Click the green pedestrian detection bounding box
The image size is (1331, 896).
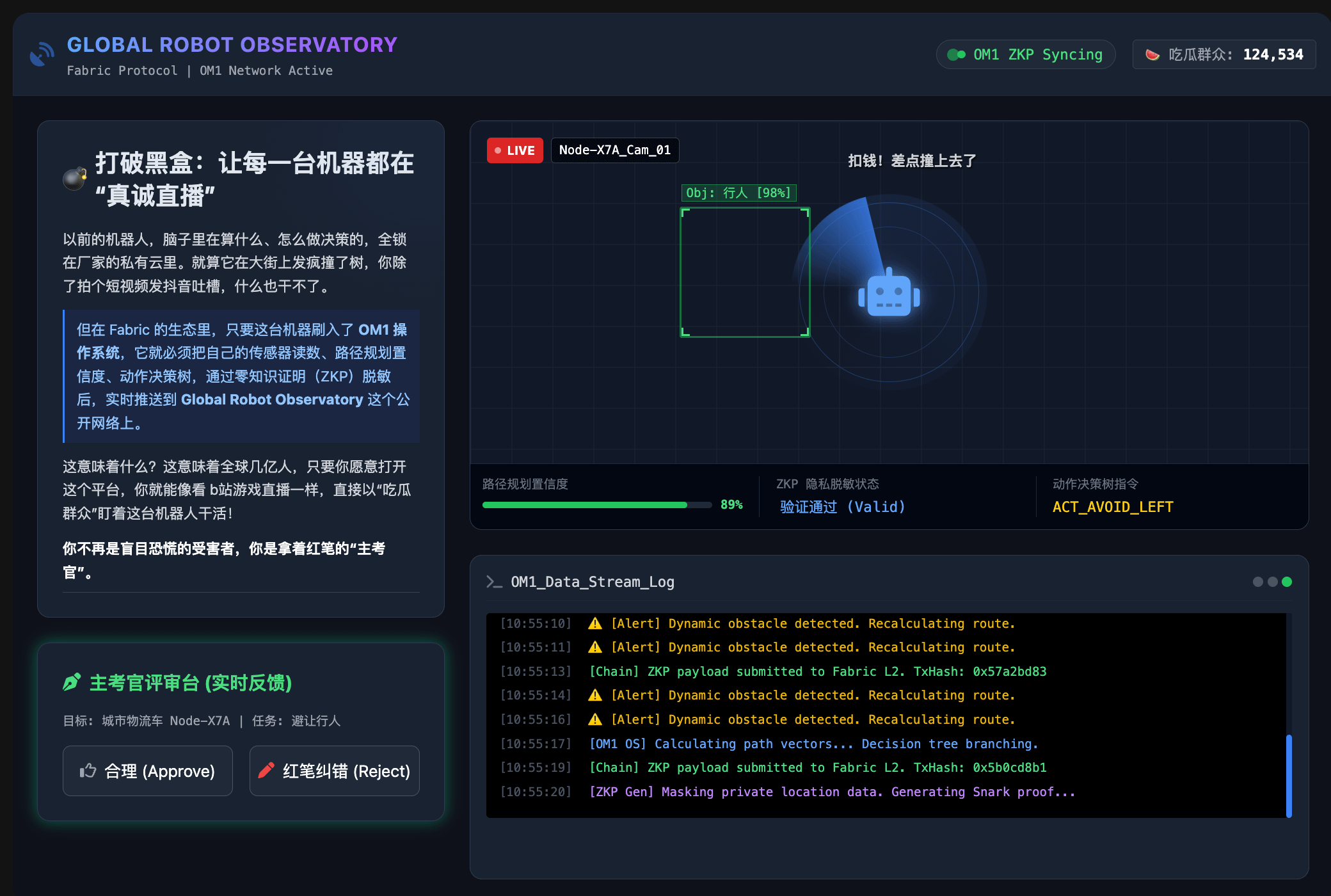(745, 272)
